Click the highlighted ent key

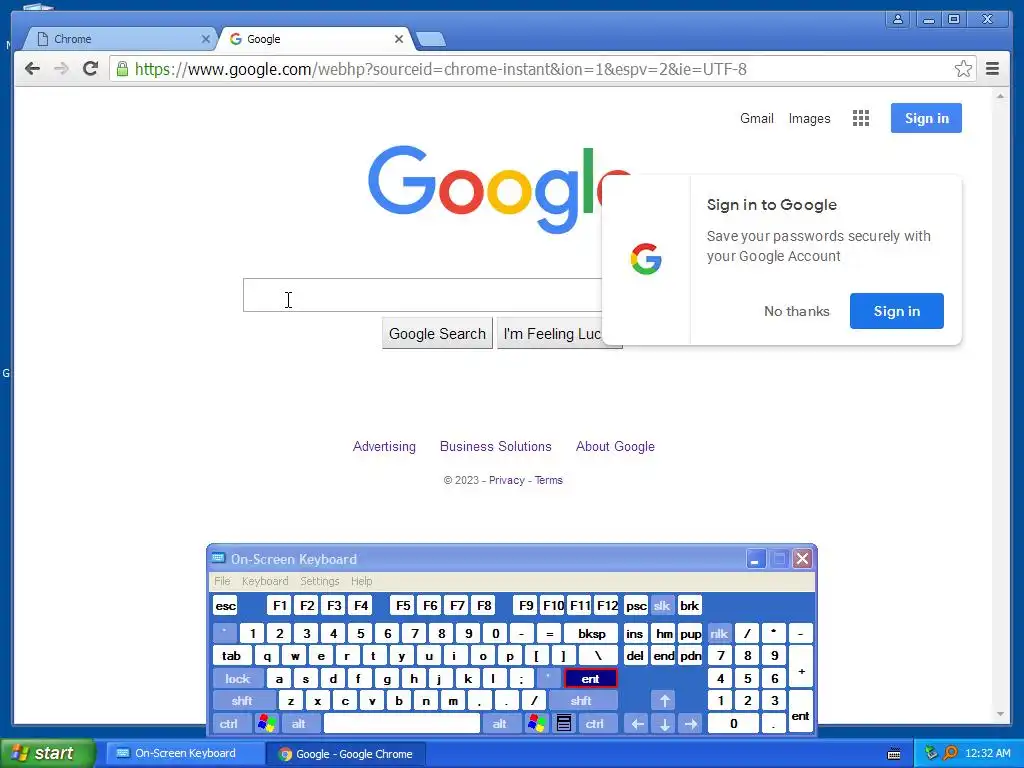pos(590,679)
